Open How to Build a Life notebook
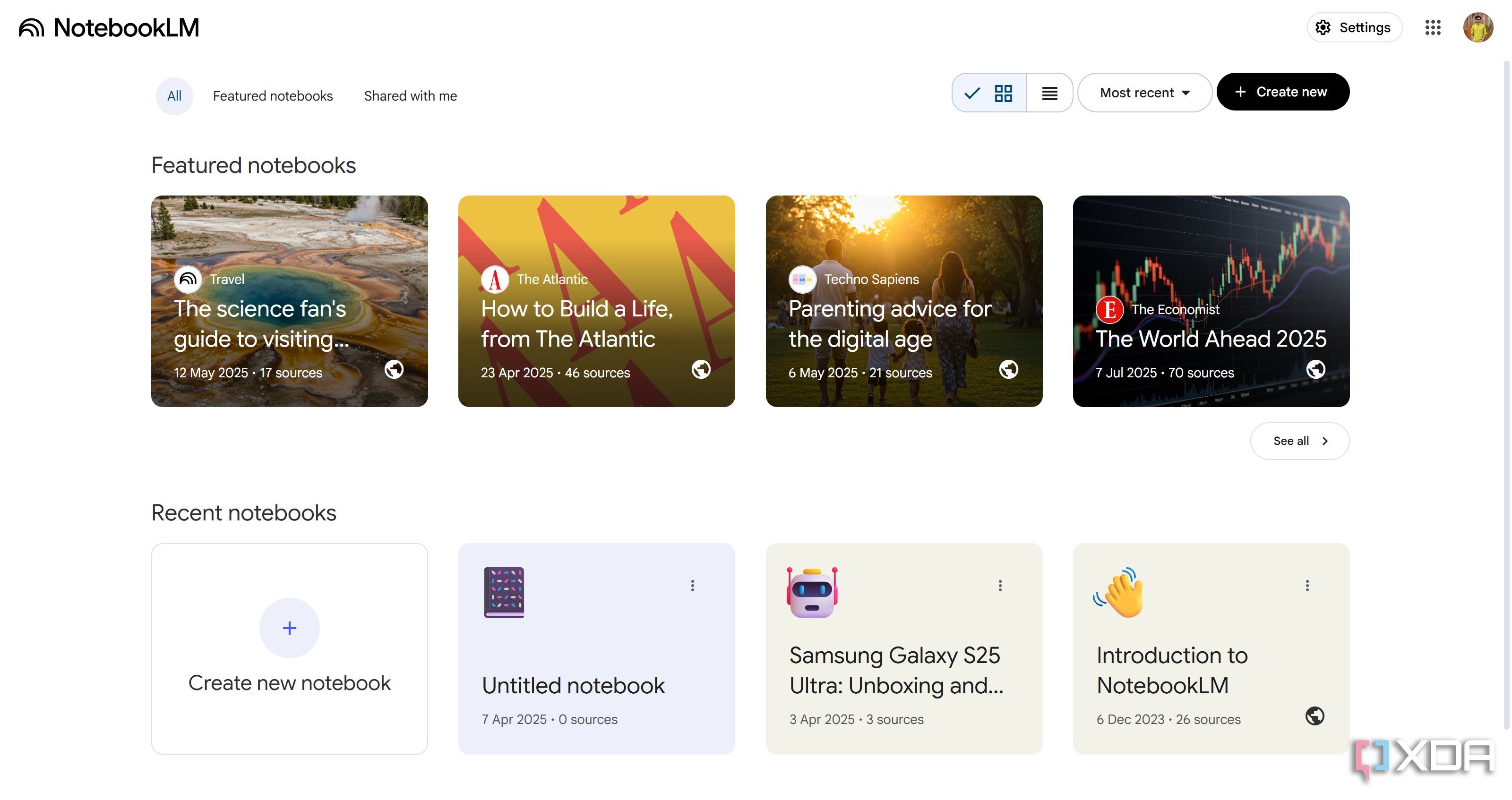1512x800 pixels. tap(596, 301)
